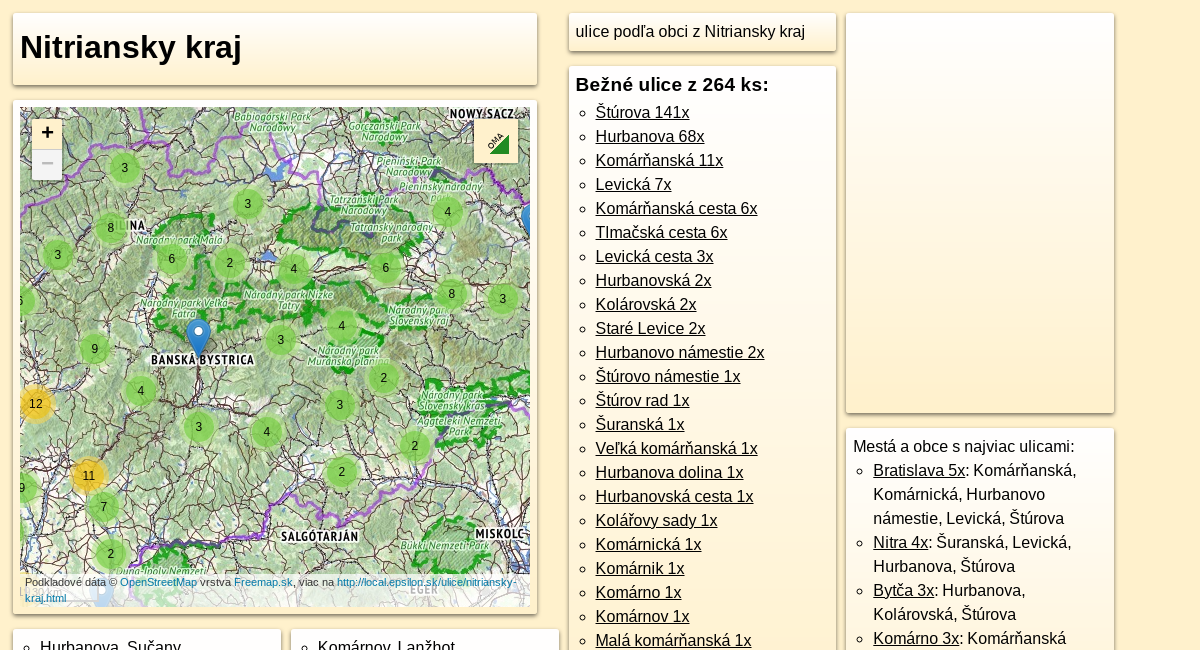The image size is (1200, 650).
Task: Open the Hurbanova 68x link
Action: (649, 136)
